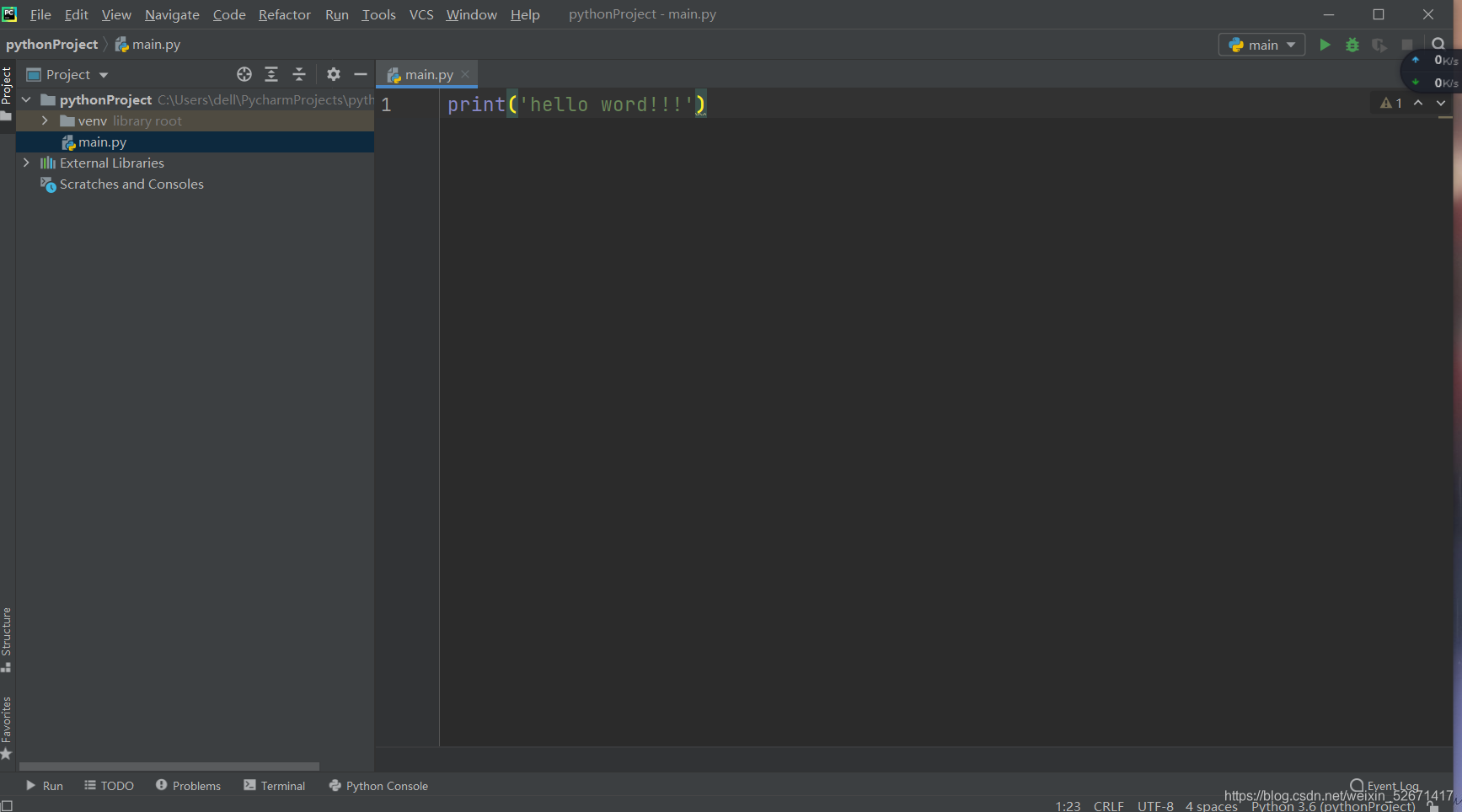Click line number 1 in the gutter
This screenshot has height=812, width=1462.
(386, 104)
